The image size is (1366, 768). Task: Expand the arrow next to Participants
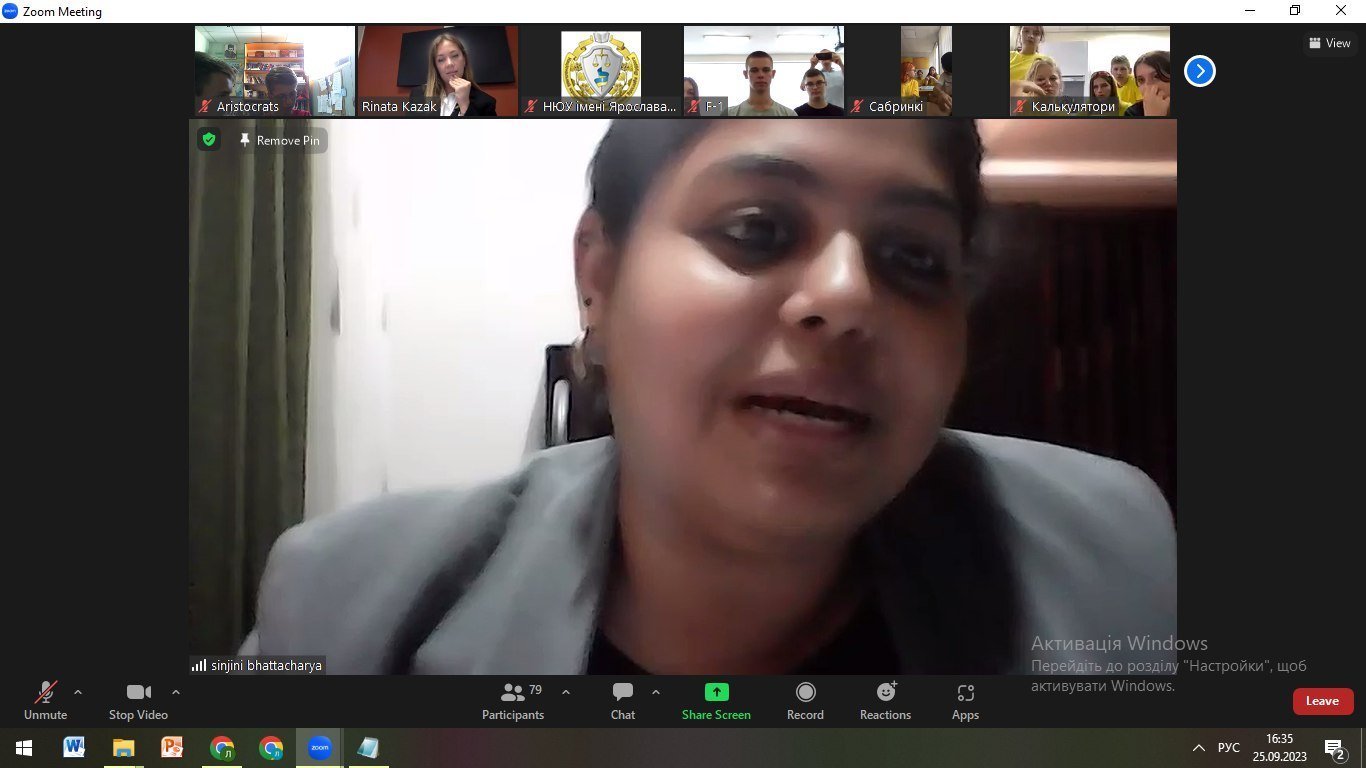pos(566,692)
